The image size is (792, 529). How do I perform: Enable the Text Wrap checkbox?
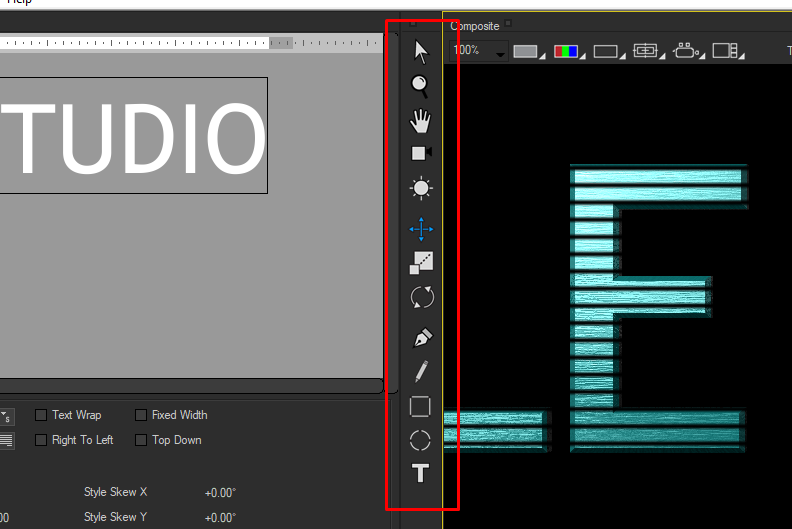click(41, 415)
